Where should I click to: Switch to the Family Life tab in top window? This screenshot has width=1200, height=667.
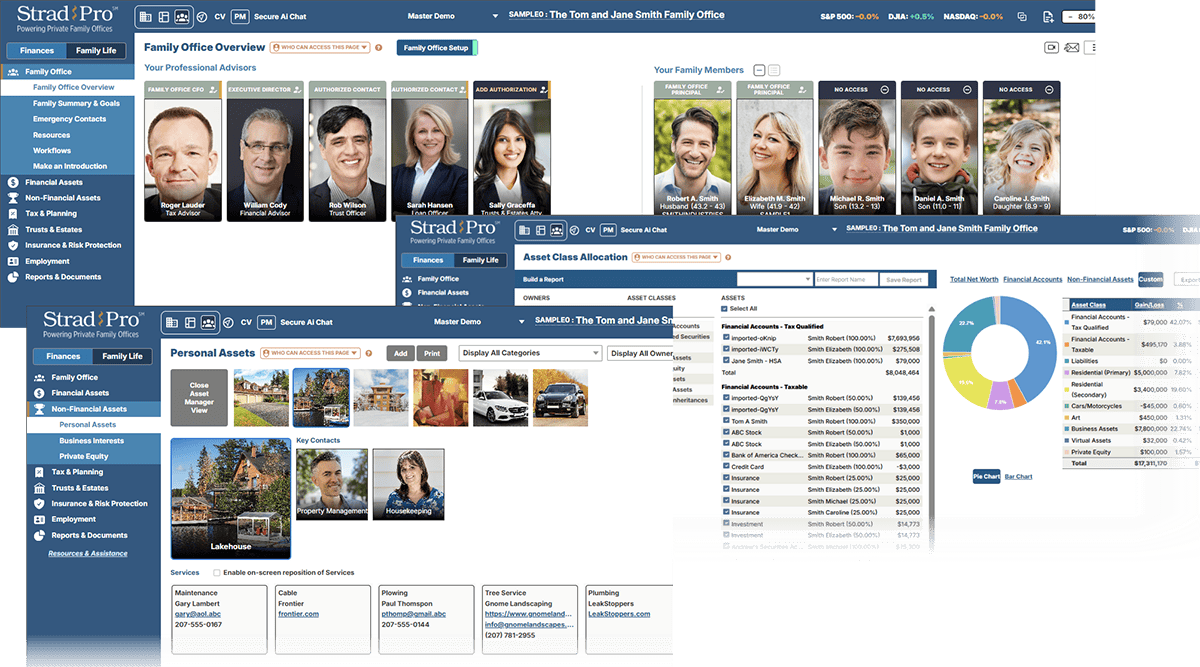point(96,50)
